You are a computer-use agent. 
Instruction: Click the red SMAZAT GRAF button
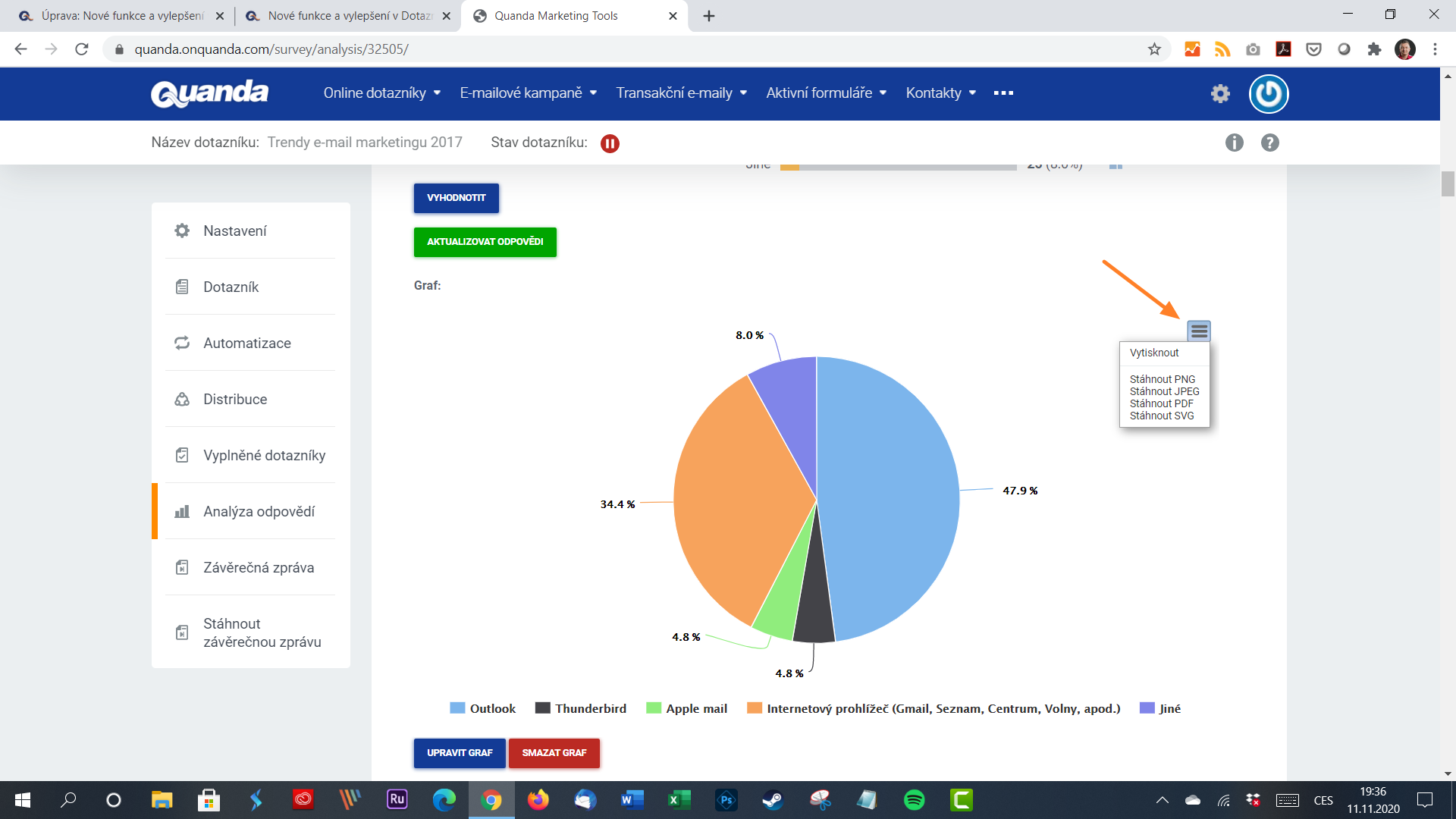pyautogui.click(x=554, y=753)
